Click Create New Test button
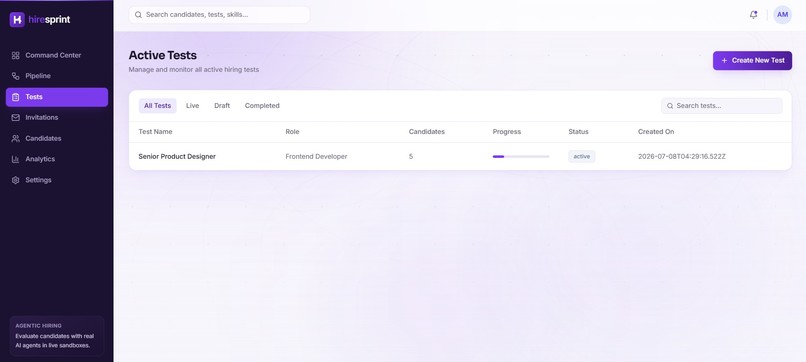806x362 pixels. tap(752, 61)
